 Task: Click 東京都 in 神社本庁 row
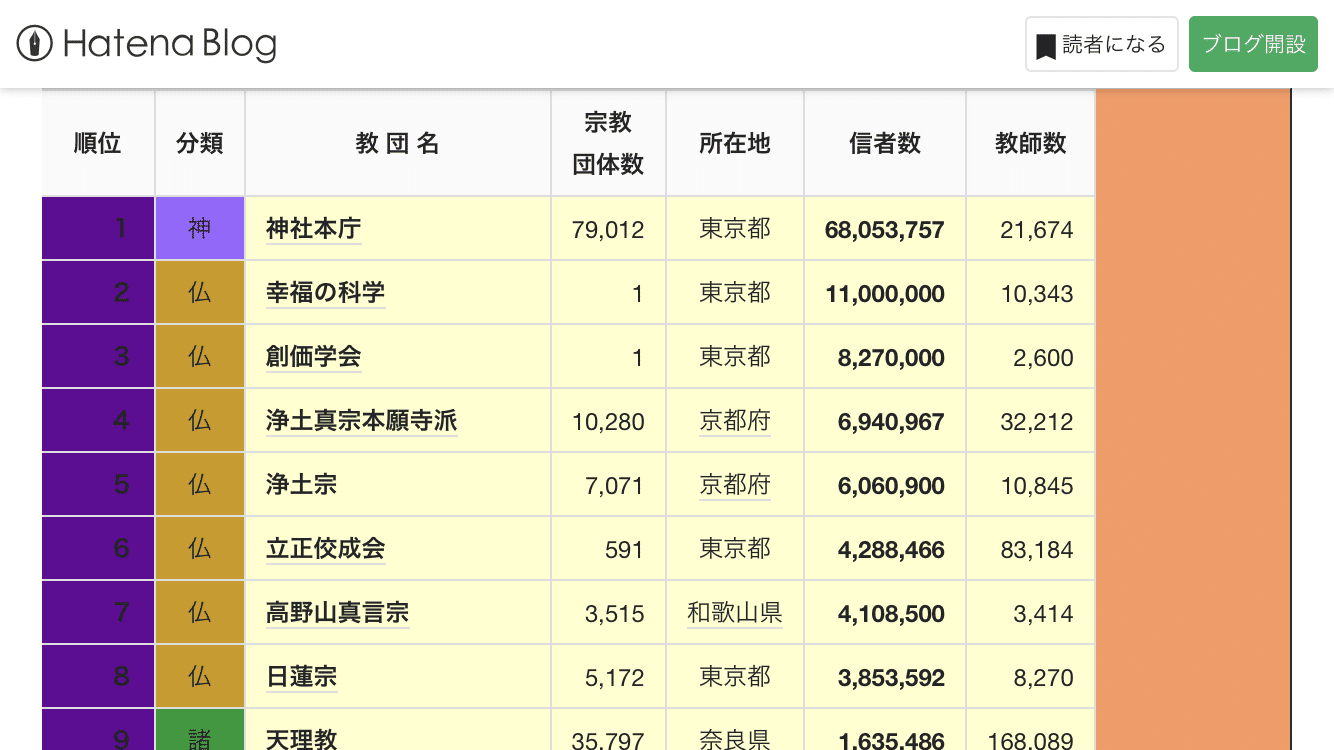(735, 229)
